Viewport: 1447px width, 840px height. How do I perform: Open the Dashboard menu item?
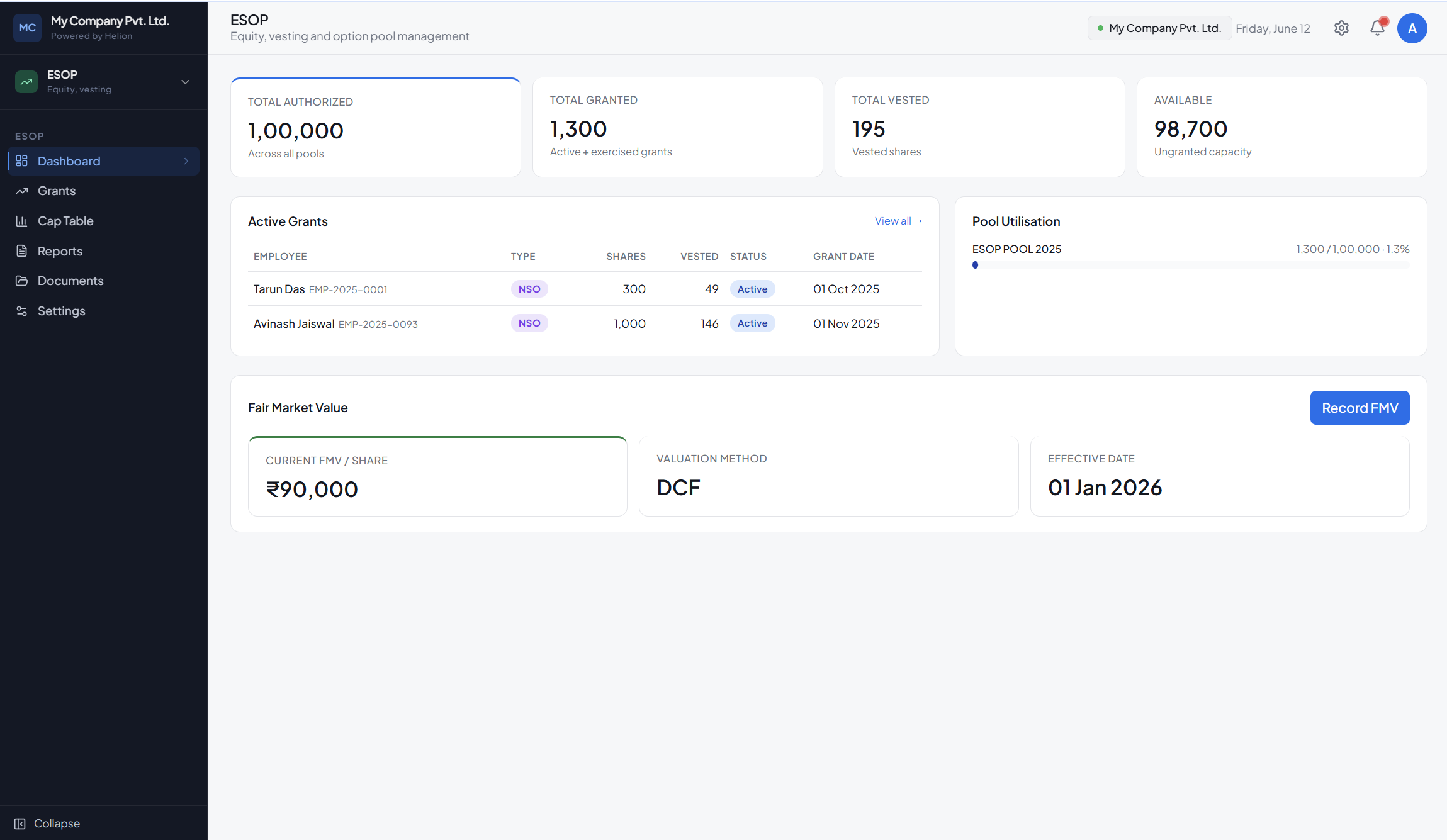click(x=104, y=161)
